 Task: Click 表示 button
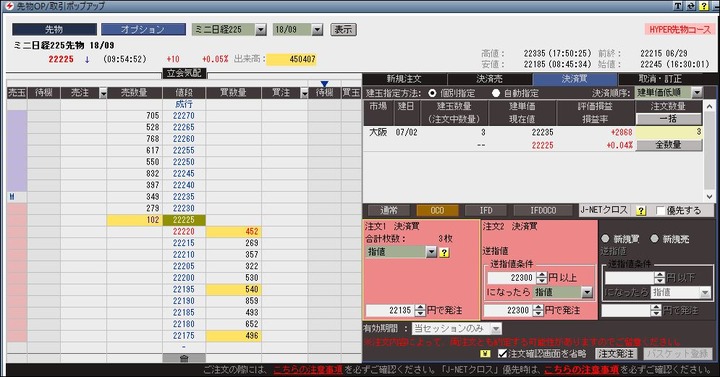(x=343, y=30)
